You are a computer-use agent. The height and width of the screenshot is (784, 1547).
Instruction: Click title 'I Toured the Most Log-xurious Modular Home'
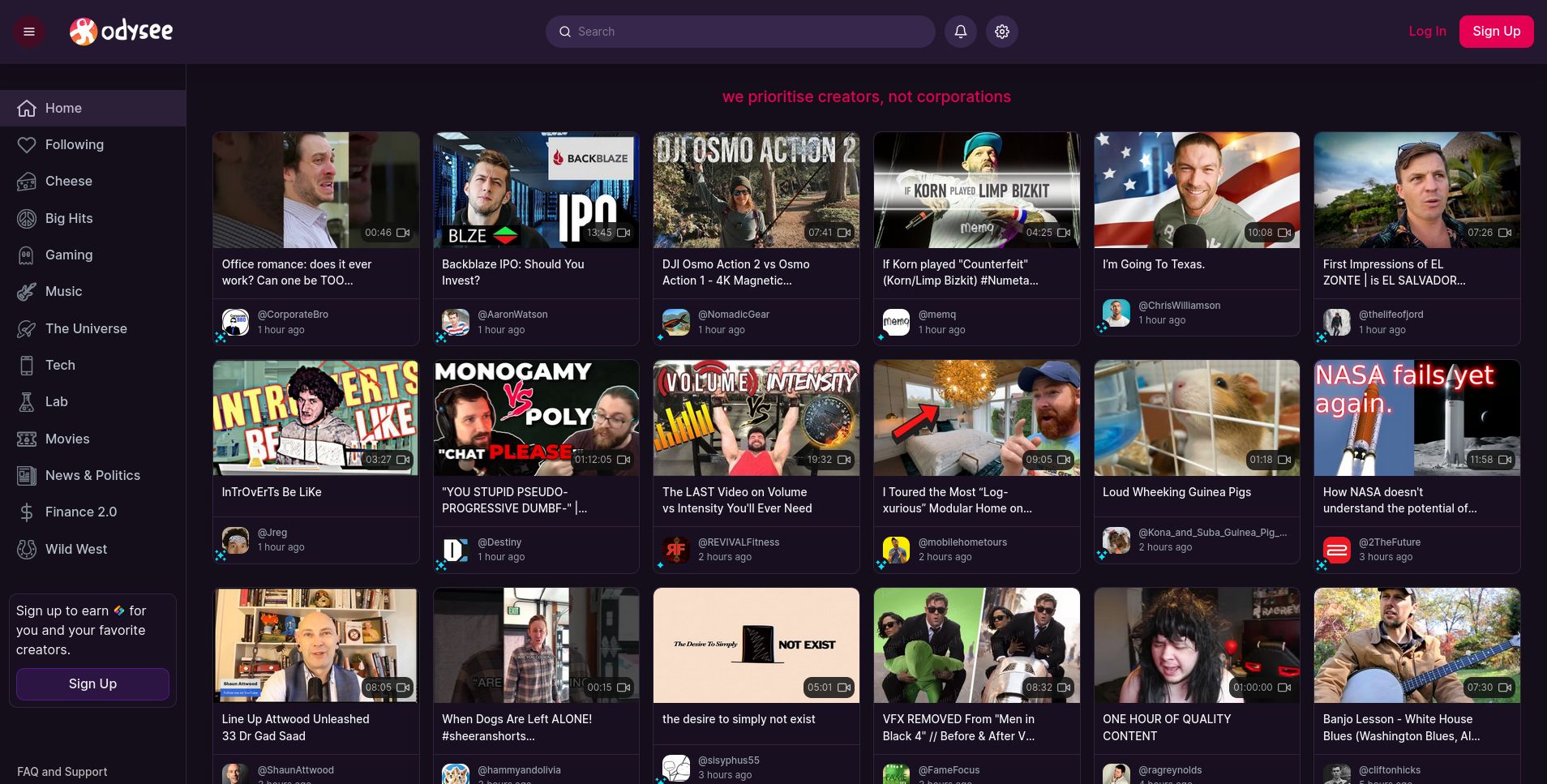958,500
